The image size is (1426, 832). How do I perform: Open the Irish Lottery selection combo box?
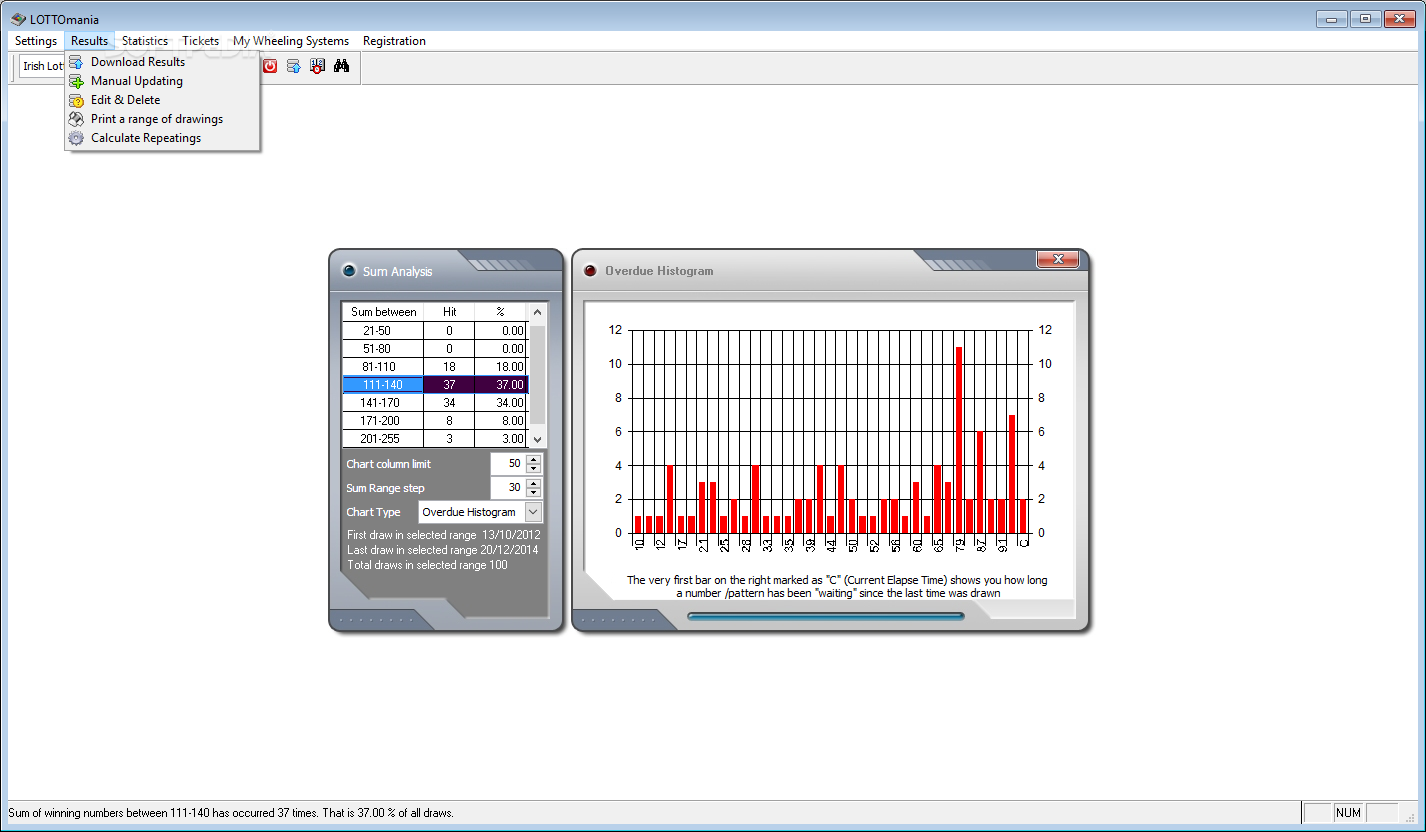click(x=42, y=66)
